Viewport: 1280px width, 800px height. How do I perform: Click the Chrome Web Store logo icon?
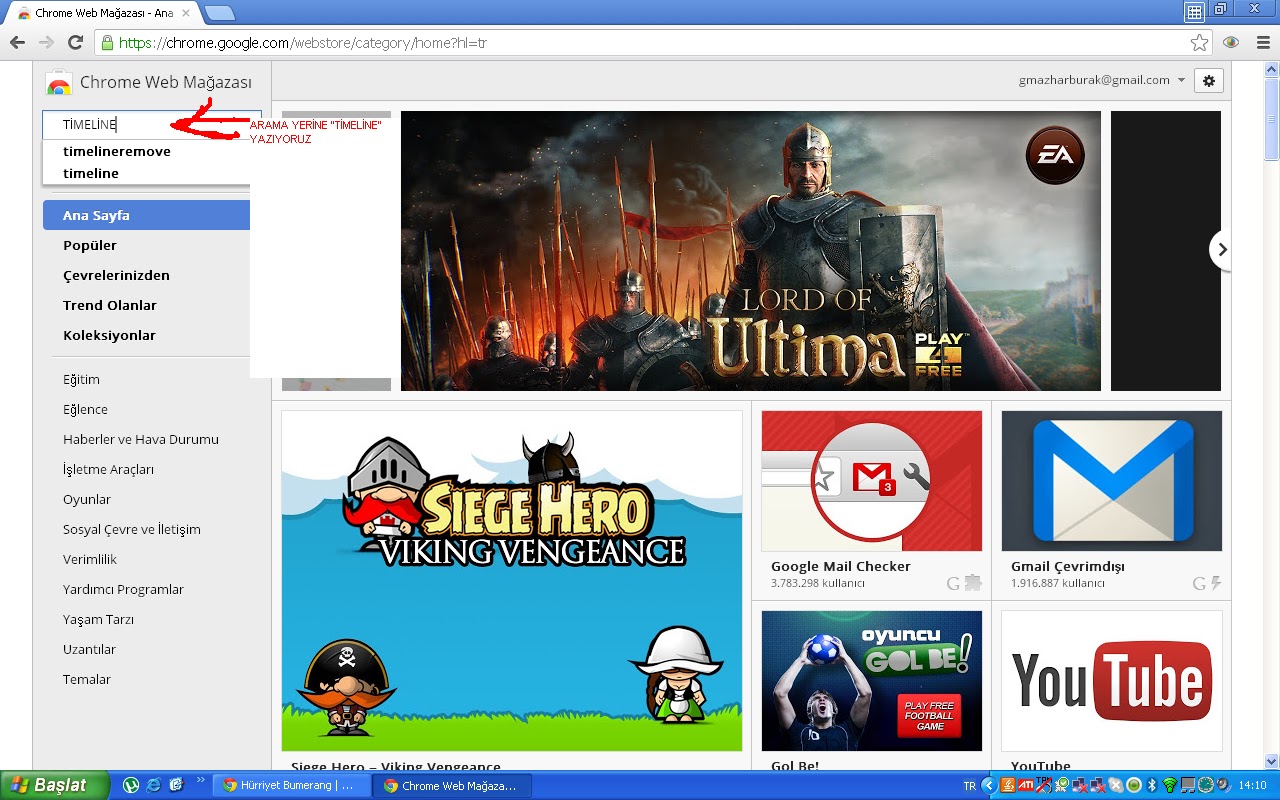[x=58, y=83]
